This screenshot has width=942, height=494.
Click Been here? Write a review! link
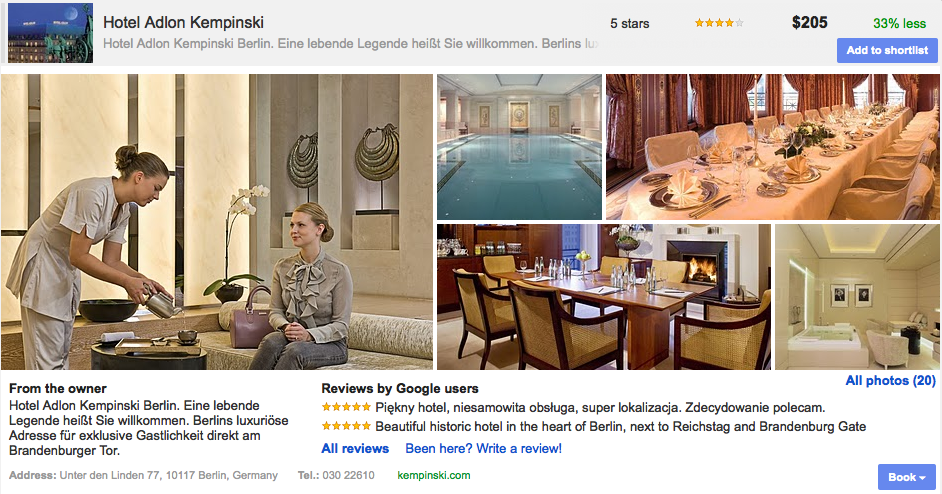[x=484, y=448]
